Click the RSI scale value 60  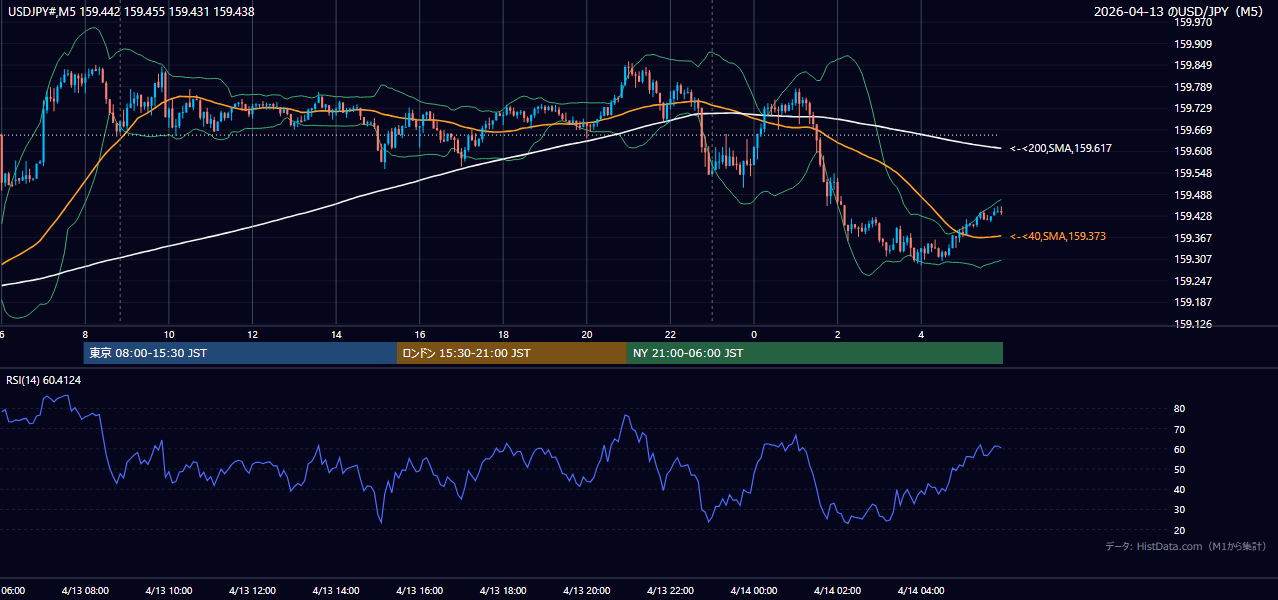1180,449
